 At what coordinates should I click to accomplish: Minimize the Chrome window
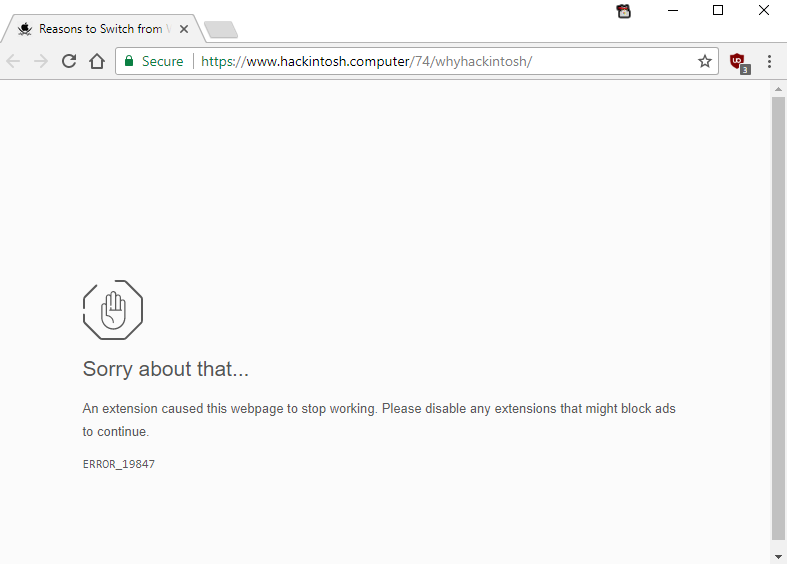coord(673,11)
